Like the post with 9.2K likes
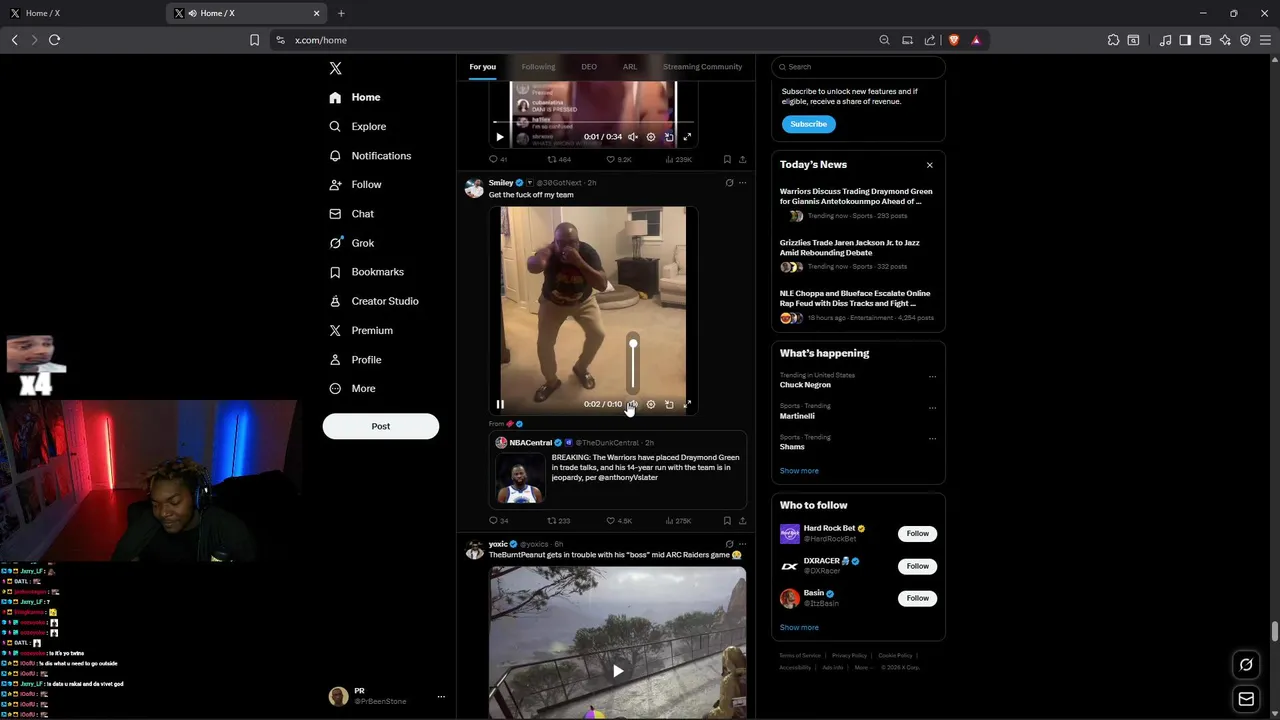Screen dimensions: 1280x720 click(x=619, y=160)
